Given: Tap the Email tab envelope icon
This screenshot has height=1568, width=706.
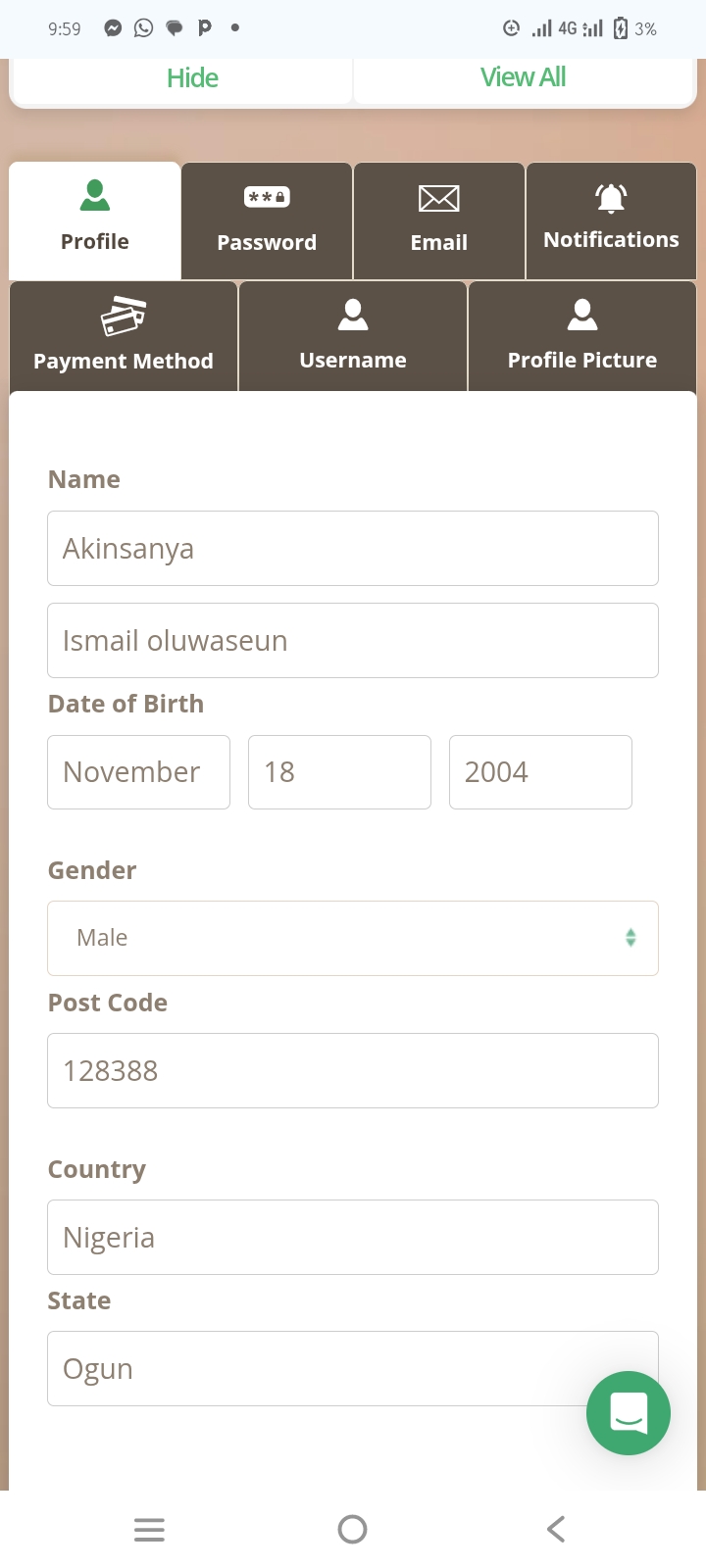Looking at the screenshot, I should pyautogui.click(x=438, y=199).
